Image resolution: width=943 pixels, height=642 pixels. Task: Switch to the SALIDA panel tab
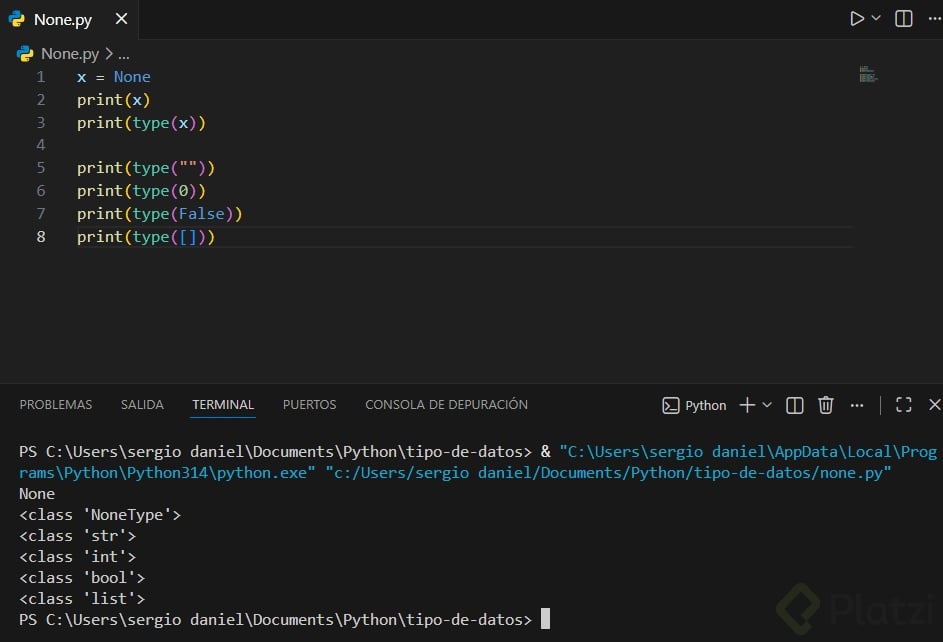tap(142, 405)
